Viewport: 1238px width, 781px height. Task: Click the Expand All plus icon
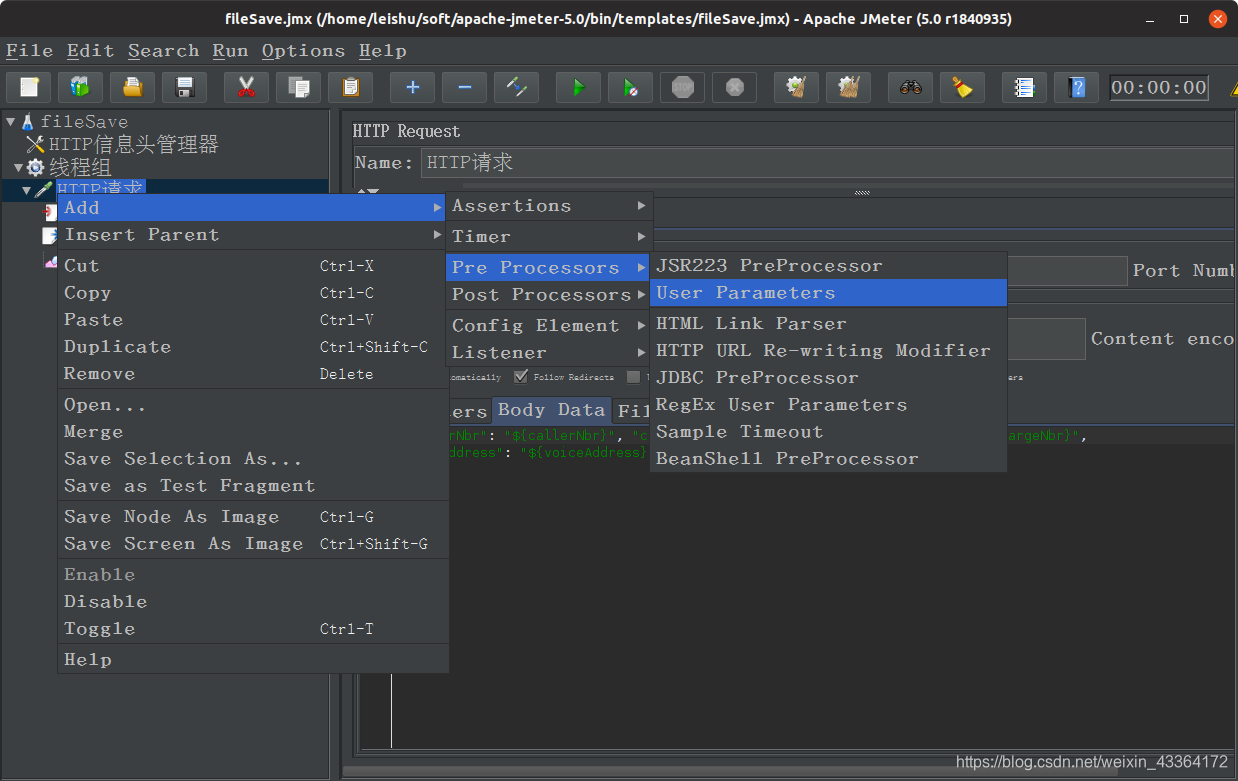coord(412,87)
